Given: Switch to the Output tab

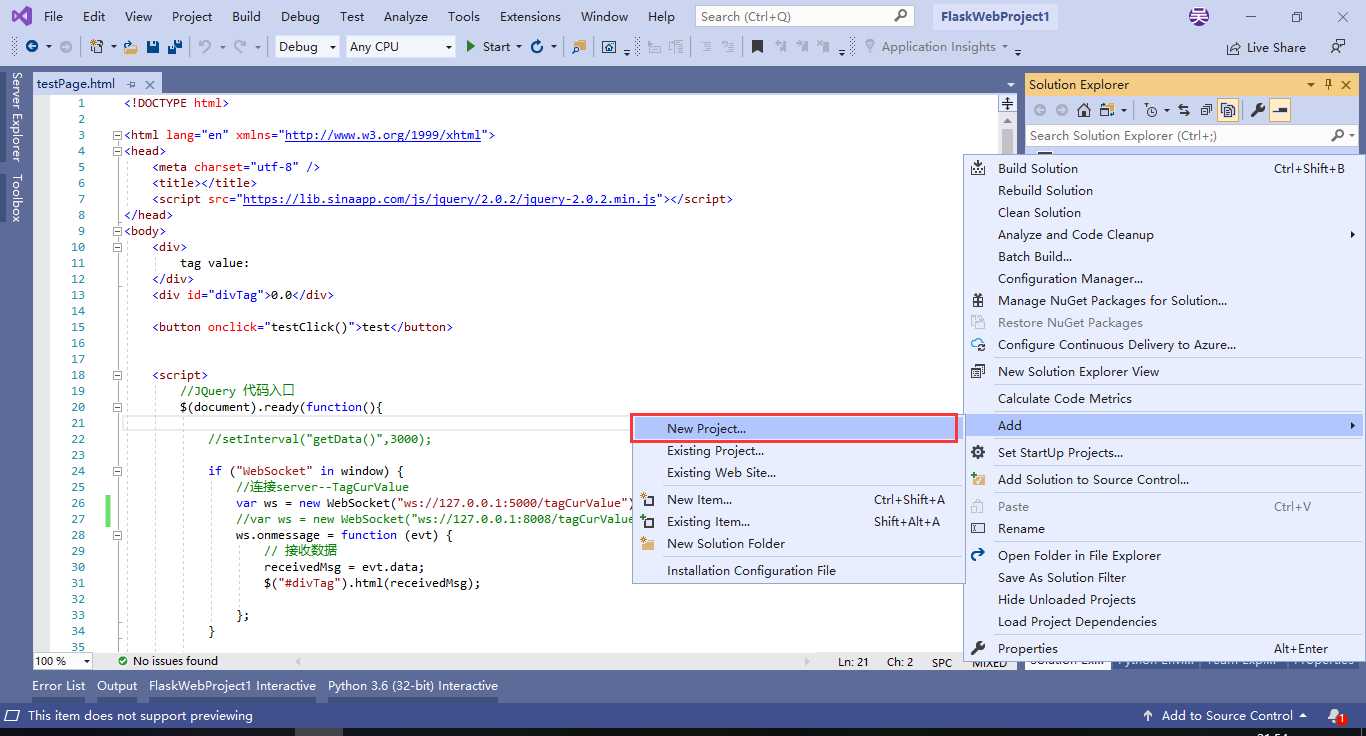Looking at the screenshot, I should [x=117, y=686].
